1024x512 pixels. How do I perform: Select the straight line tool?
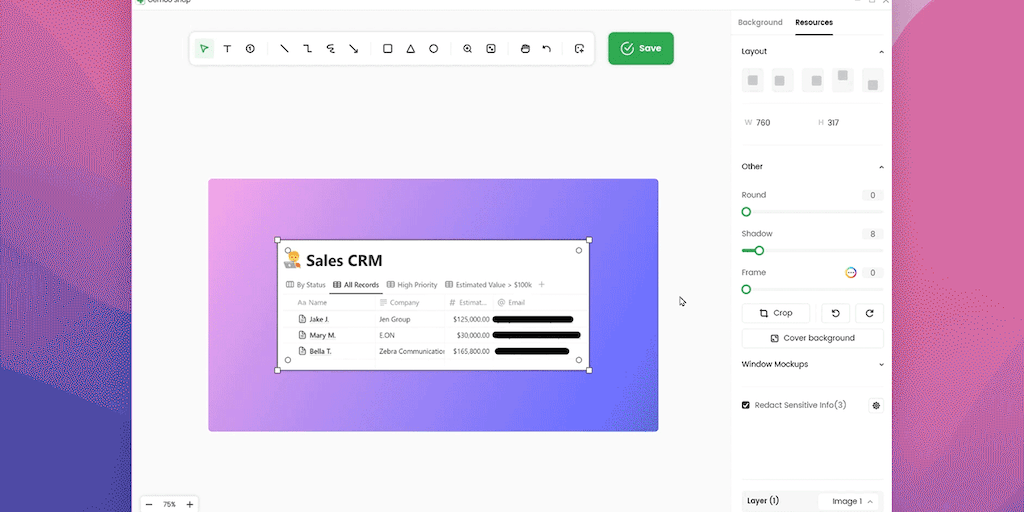click(x=284, y=48)
